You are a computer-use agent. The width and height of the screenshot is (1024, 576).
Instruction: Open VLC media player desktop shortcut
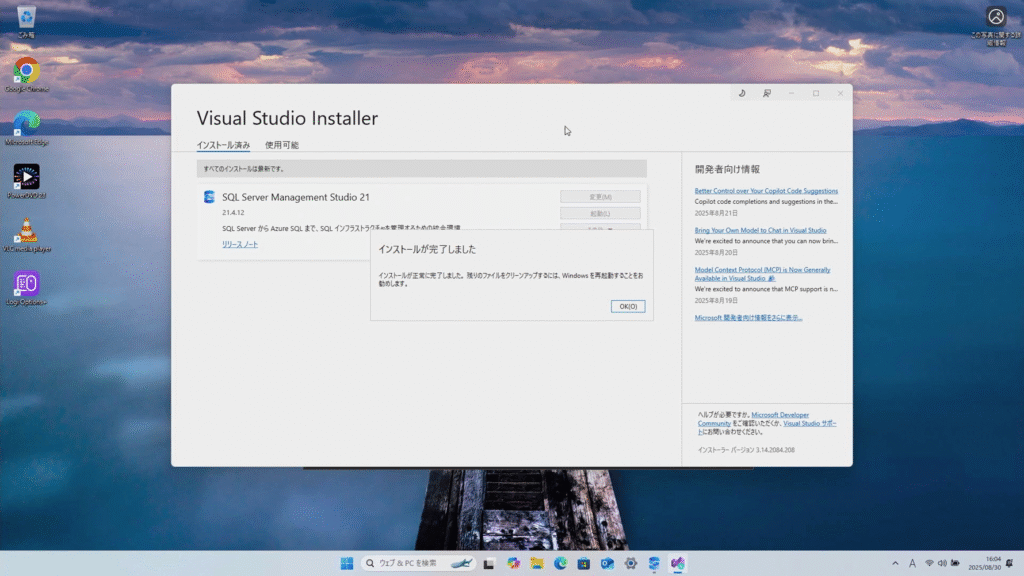(x=27, y=234)
